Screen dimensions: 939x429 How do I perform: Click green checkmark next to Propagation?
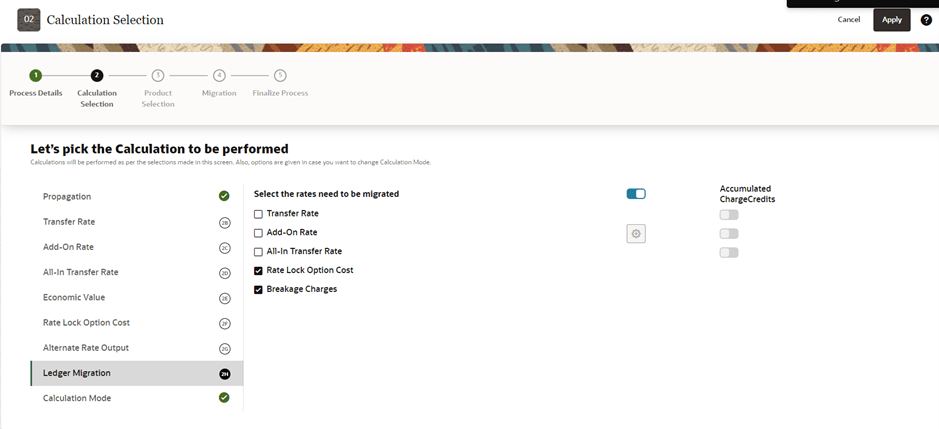(224, 196)
